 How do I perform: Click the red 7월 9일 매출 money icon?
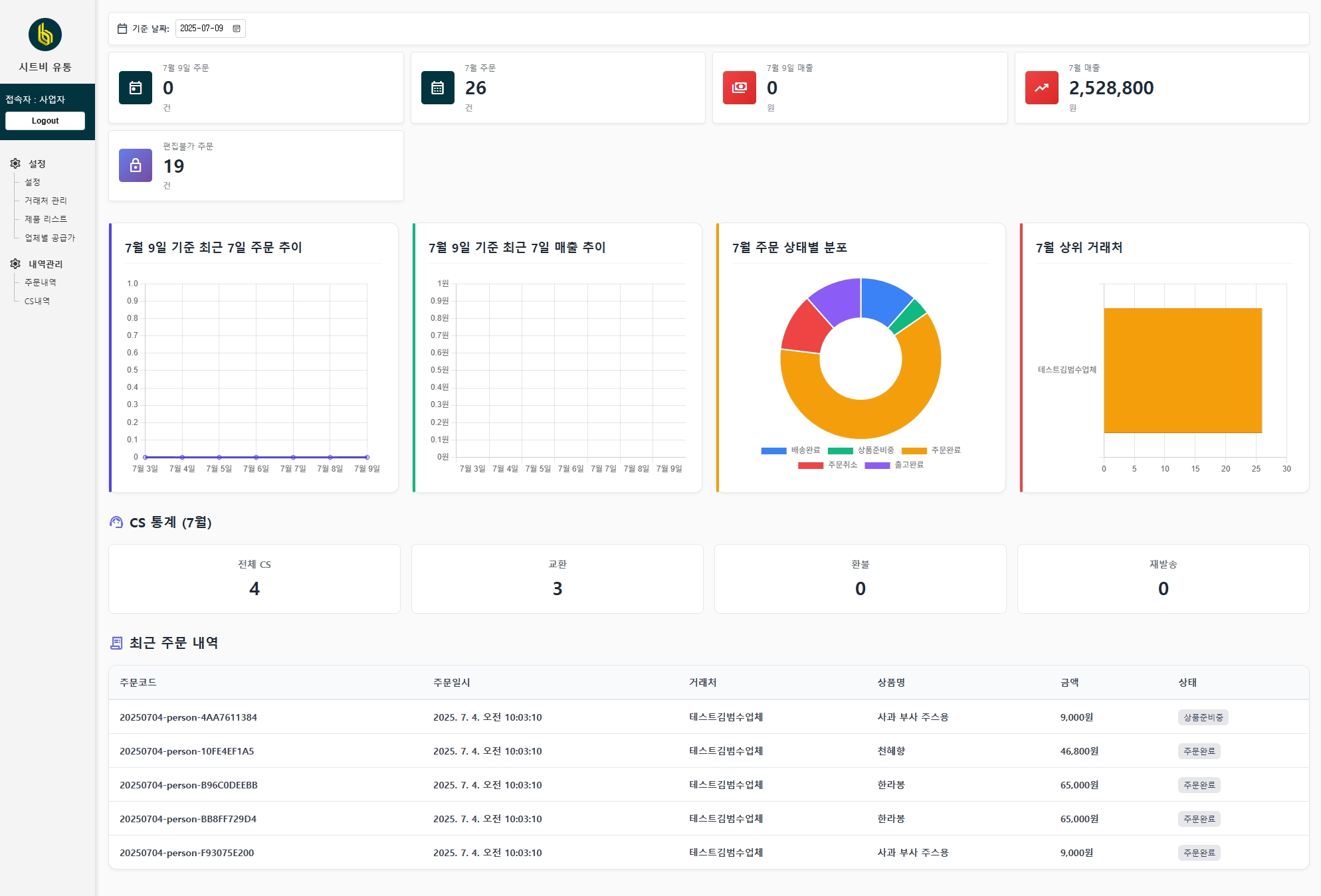(740, 88)
